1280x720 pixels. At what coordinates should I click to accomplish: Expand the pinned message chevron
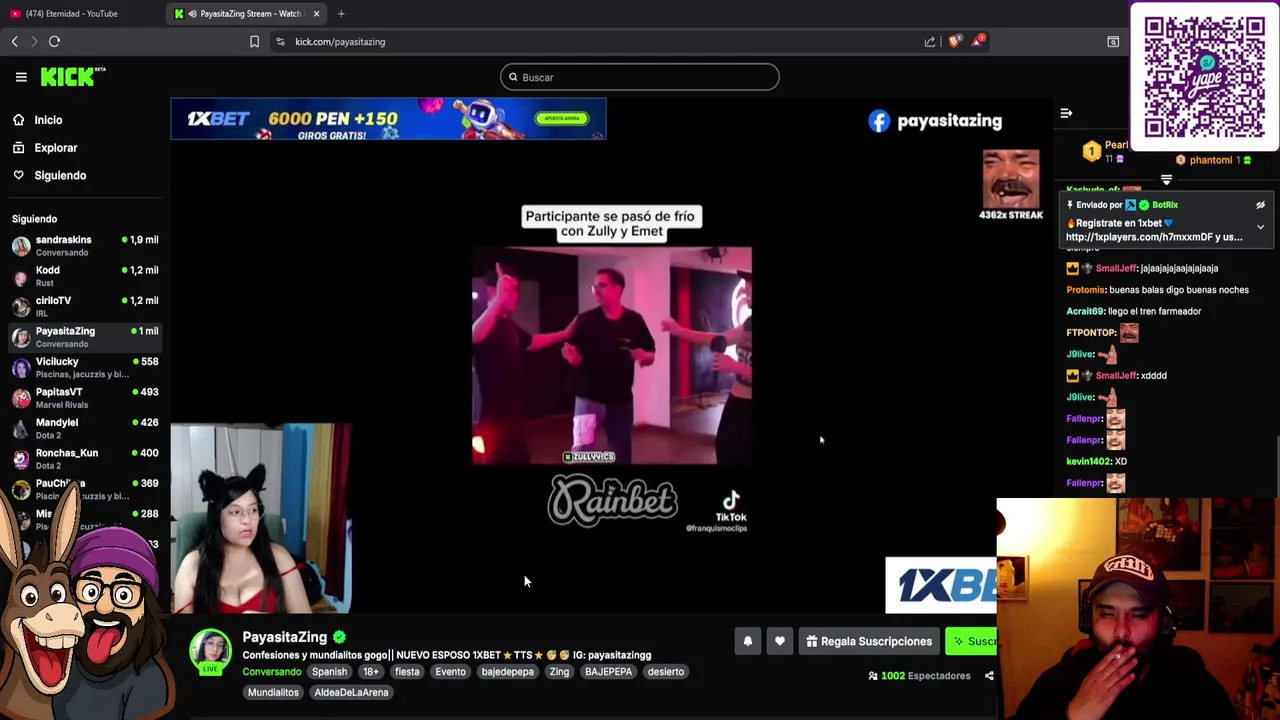[x=1260, y=228]
